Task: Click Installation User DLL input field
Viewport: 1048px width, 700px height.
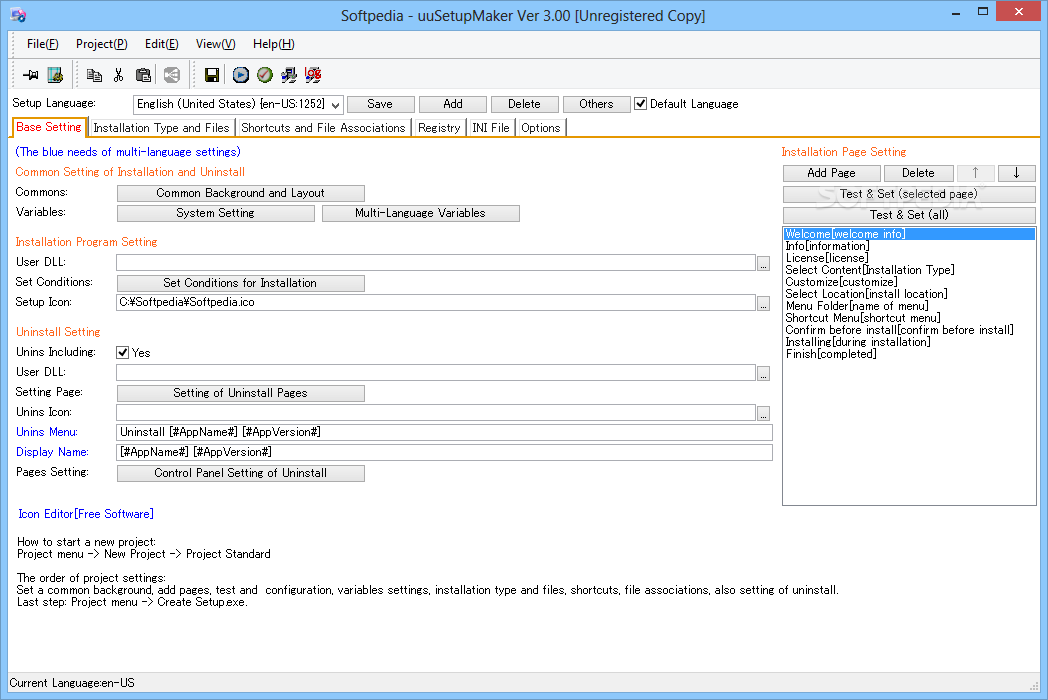Action: (x=436, y=263)
